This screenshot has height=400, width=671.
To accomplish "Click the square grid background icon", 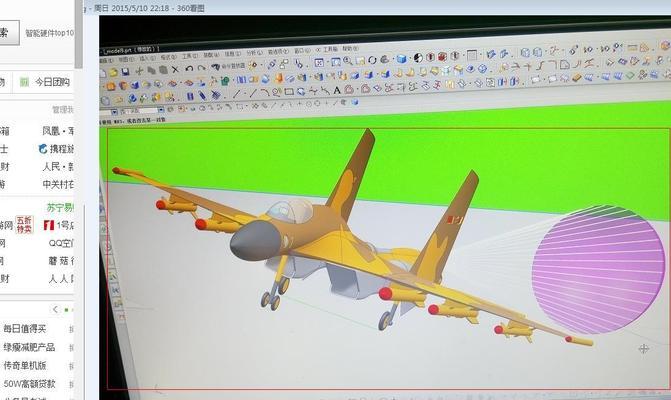I will [x=472, y=55].
